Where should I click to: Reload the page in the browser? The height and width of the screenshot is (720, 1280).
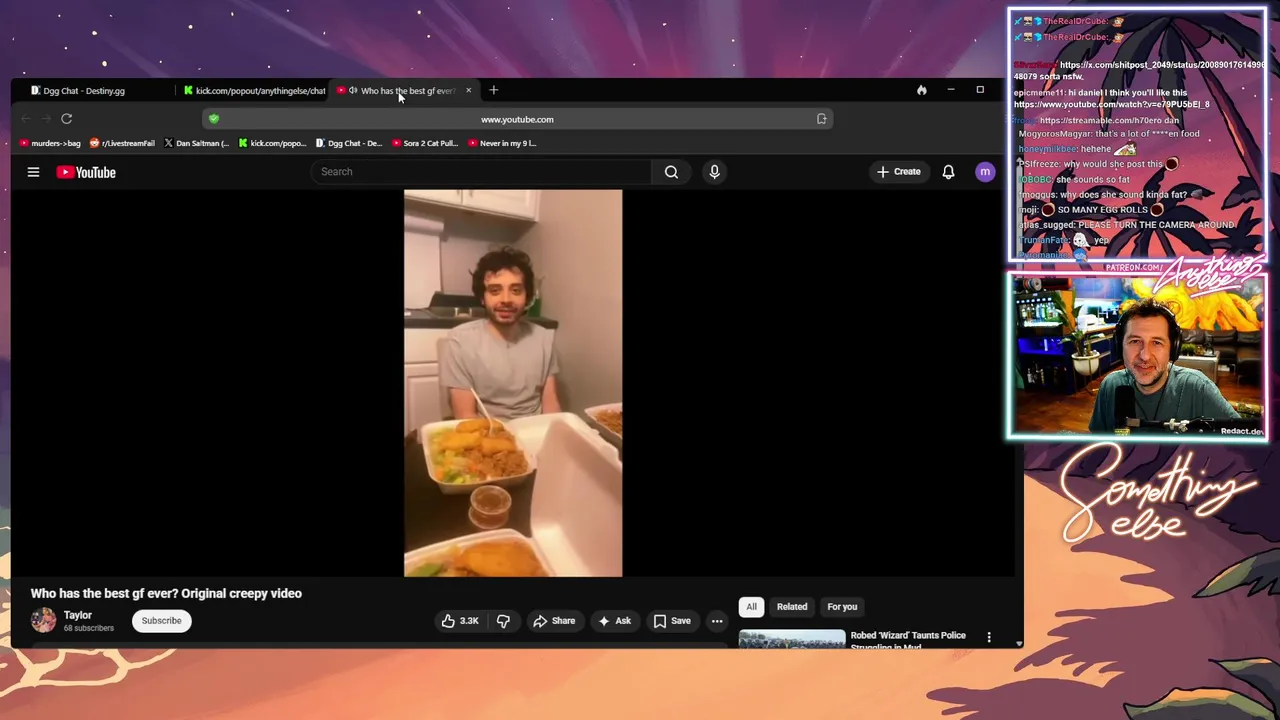pyautogui.click(x=66, y=119)
